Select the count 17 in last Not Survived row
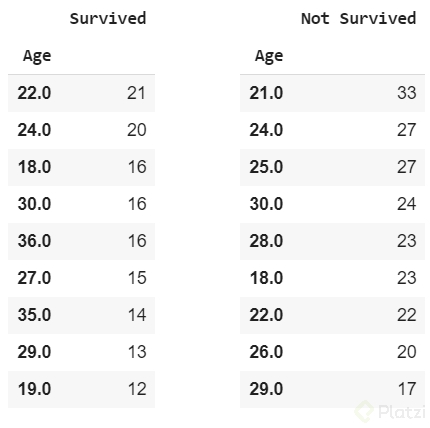The height and width of the screenshot is (428, 430). pyautogui.click(x=407, y=389)
